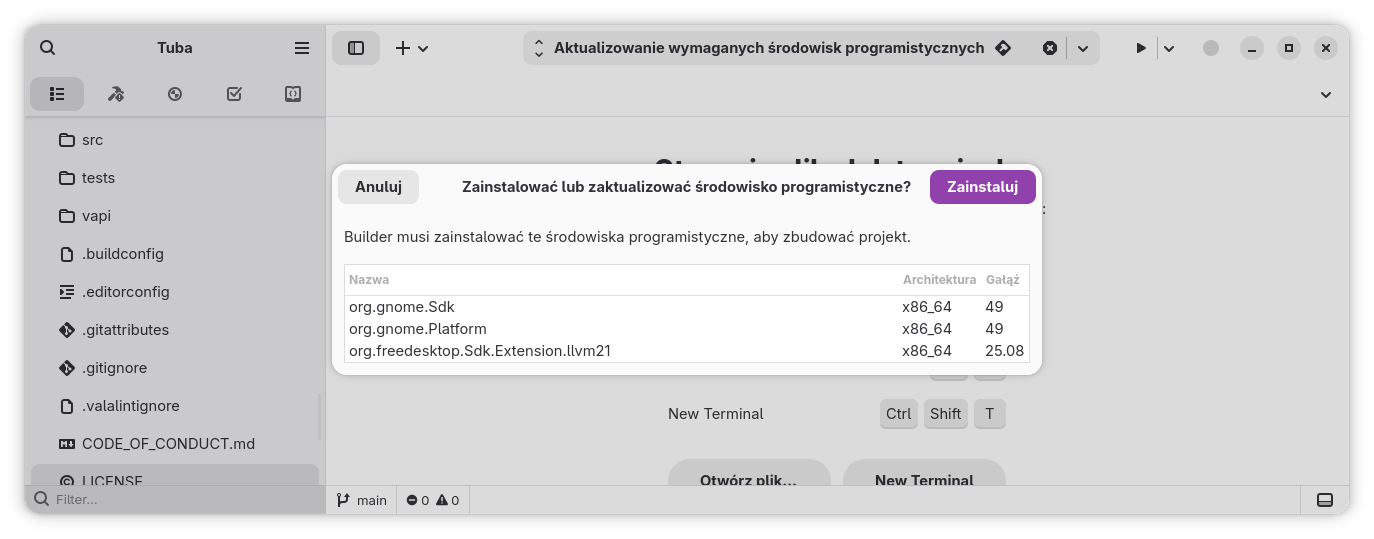
Task: Show the unit tests checkmark panel
Action: point(234,94)
